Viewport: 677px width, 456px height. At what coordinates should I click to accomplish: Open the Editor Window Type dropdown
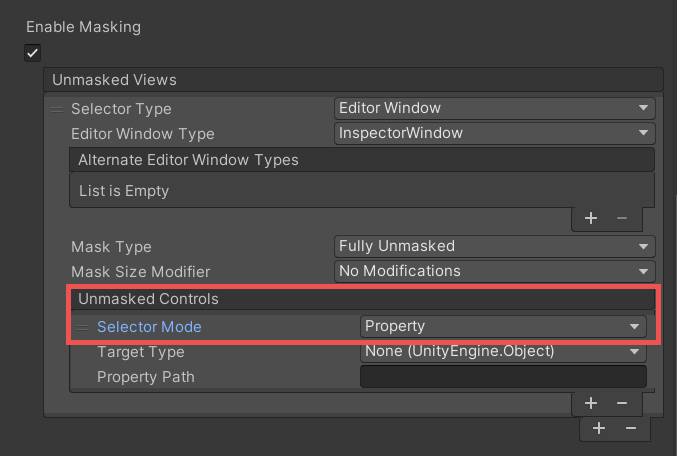point(494,133)
